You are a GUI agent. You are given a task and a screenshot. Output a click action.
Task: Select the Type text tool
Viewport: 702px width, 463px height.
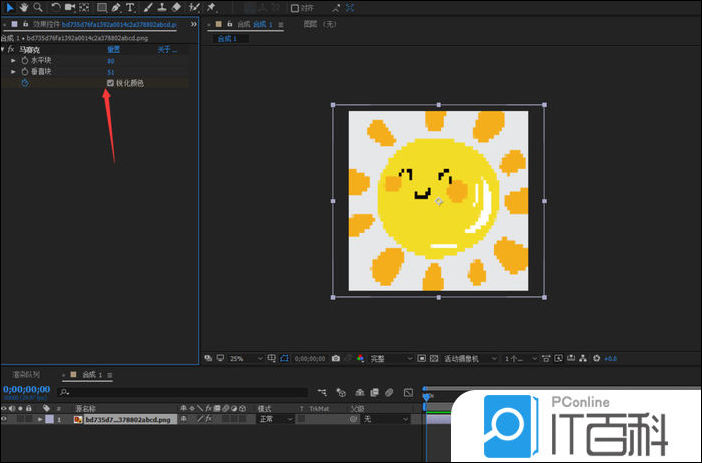pos(130,7)
